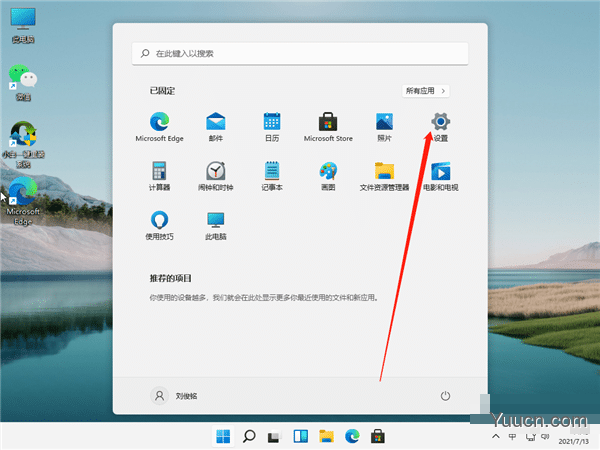
Task: Select the Microsoft Edge desktop shortcut
Action: coord(23,201)
